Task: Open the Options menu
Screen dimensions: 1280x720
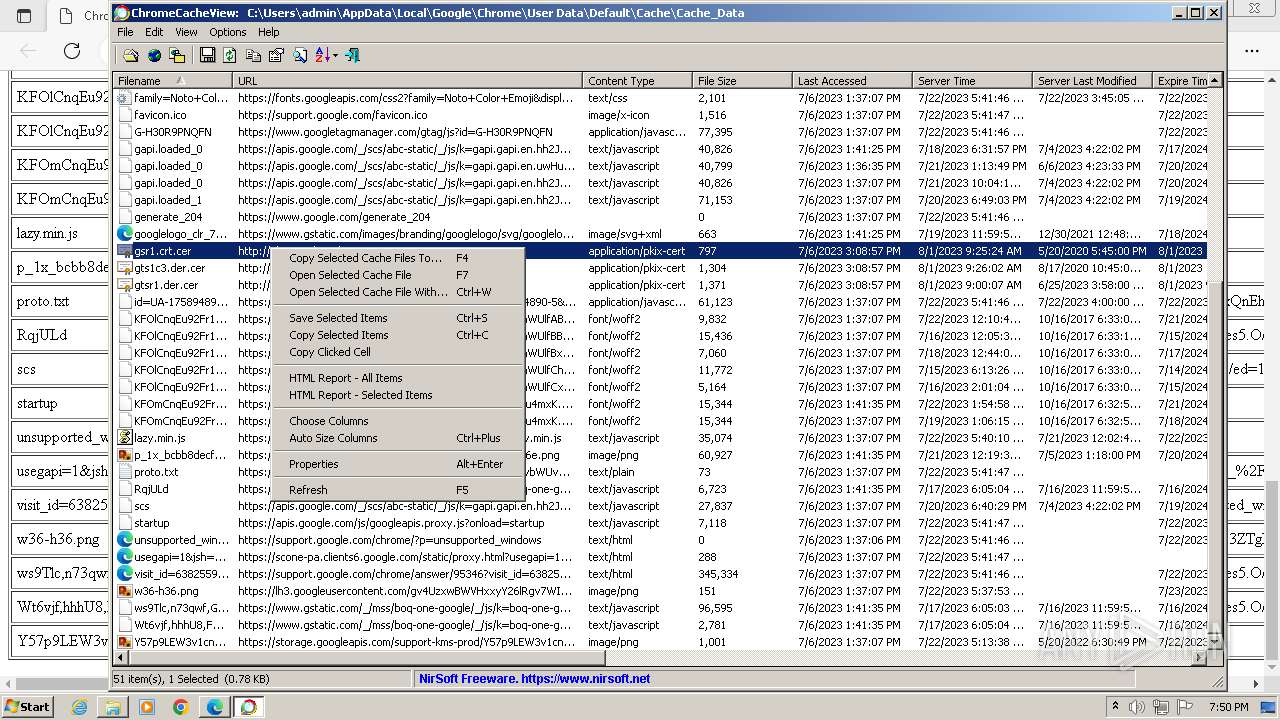Action: 228,32
